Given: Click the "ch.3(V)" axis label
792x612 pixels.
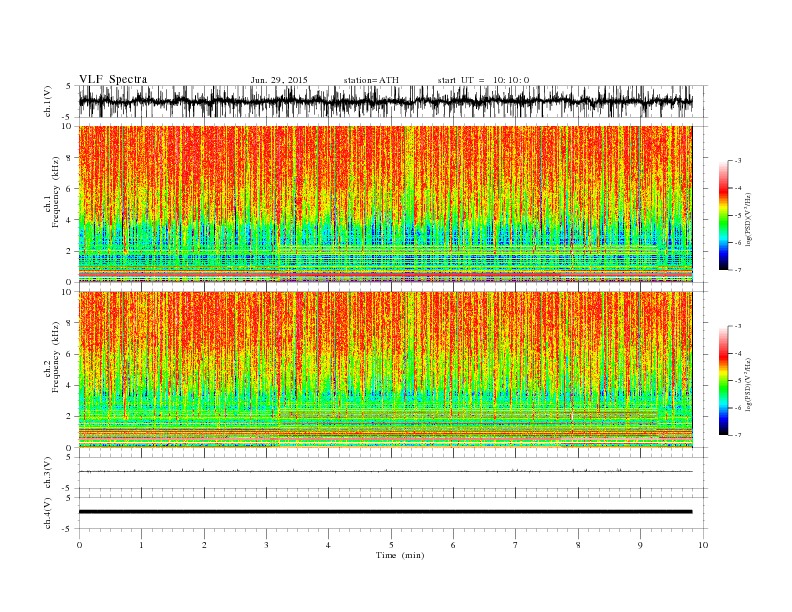Looking at the screenshot, I should 48,473.
